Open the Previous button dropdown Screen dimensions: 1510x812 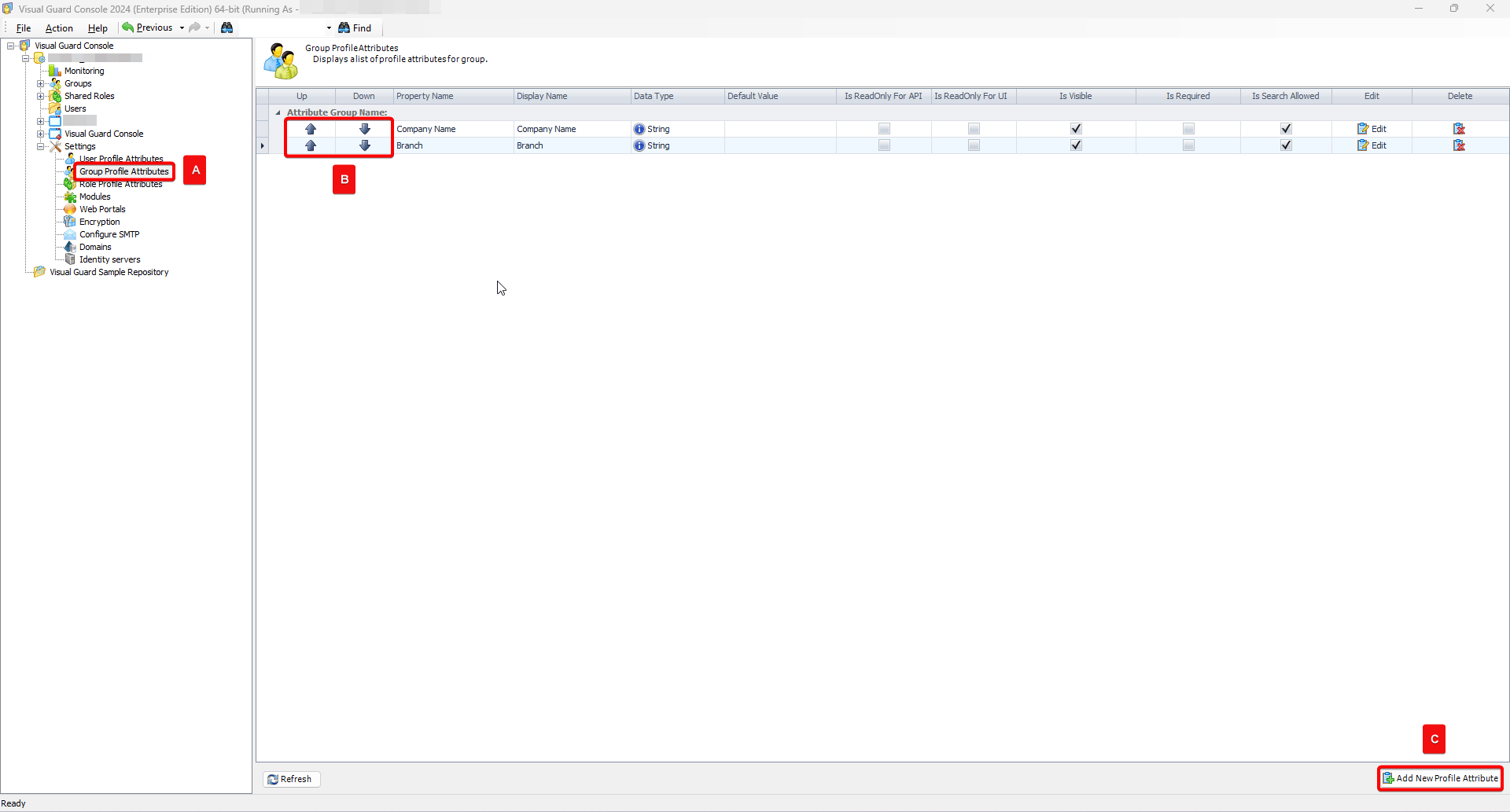click(x=182, y=28)
